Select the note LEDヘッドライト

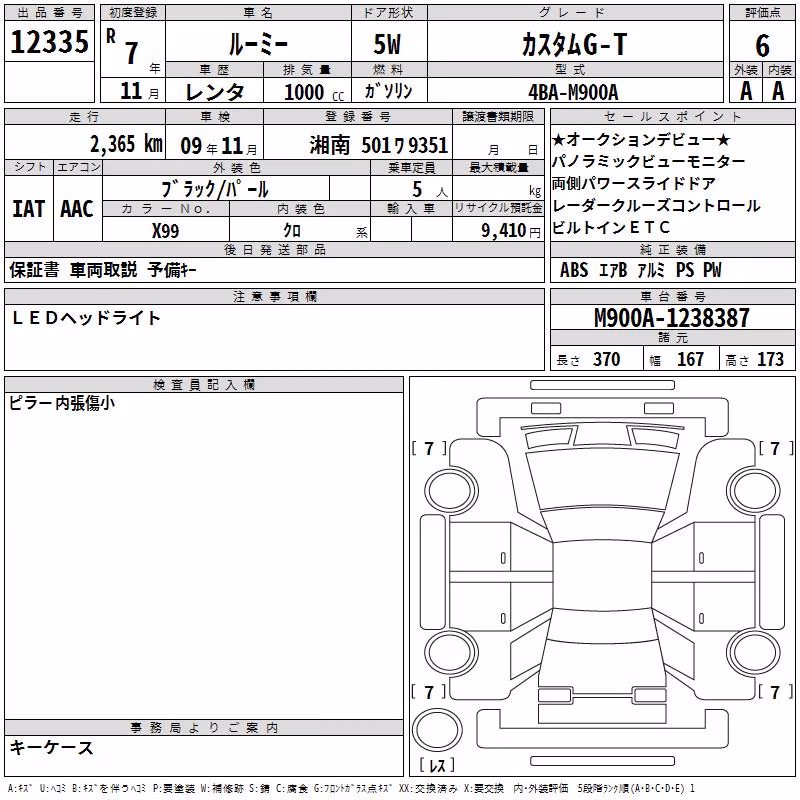[86, 318]
